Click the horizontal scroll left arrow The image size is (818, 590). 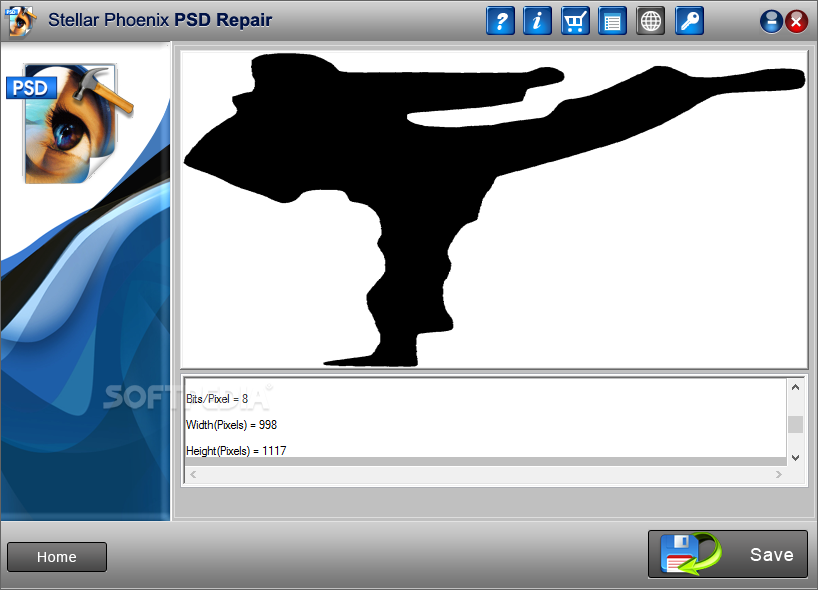coord(193,474)
